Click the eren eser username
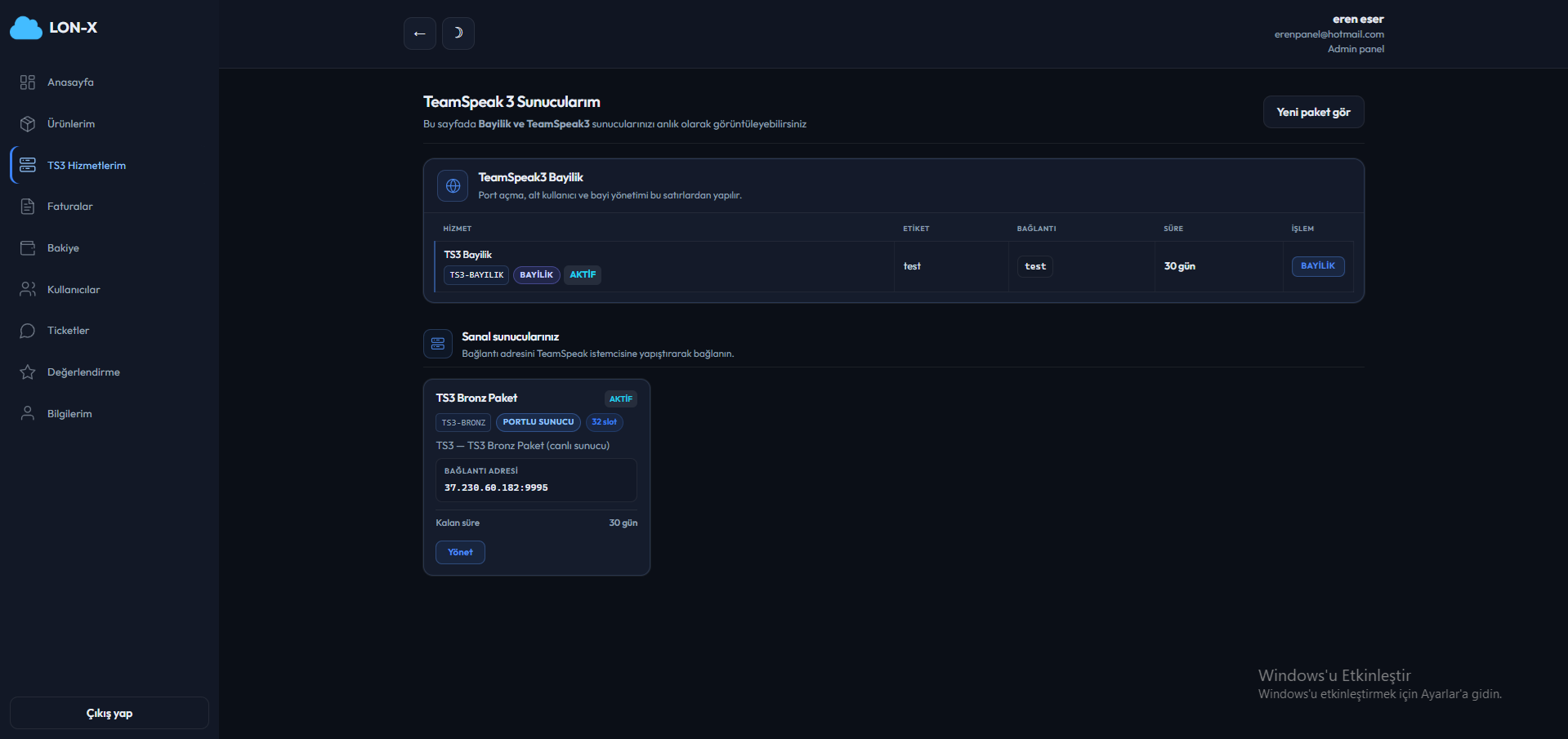The image size is (1568, 739). click(x=1358, y=19)
